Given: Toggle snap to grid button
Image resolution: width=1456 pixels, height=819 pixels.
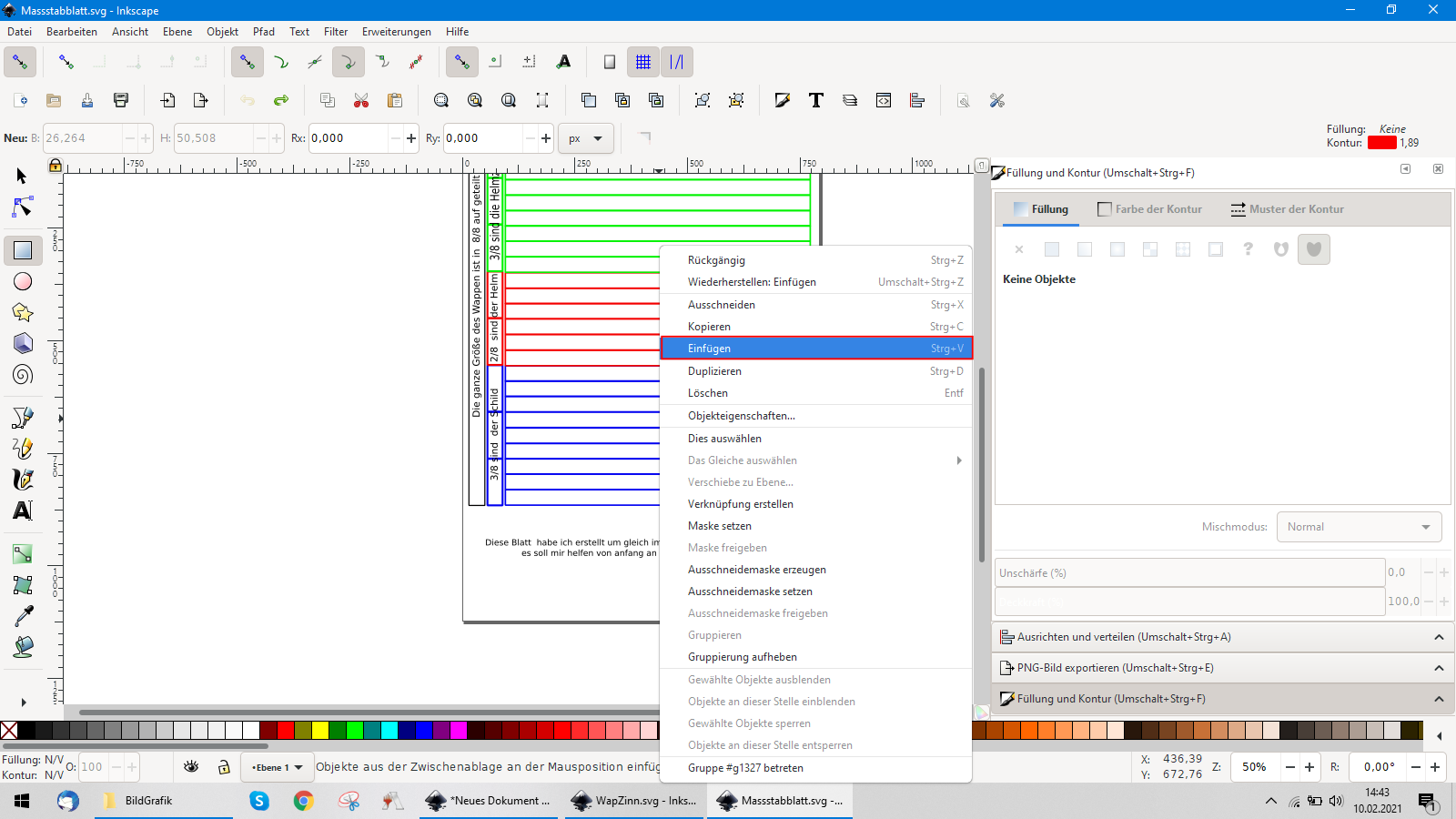Looking at the screenshot, I should (x=643, y=62).
